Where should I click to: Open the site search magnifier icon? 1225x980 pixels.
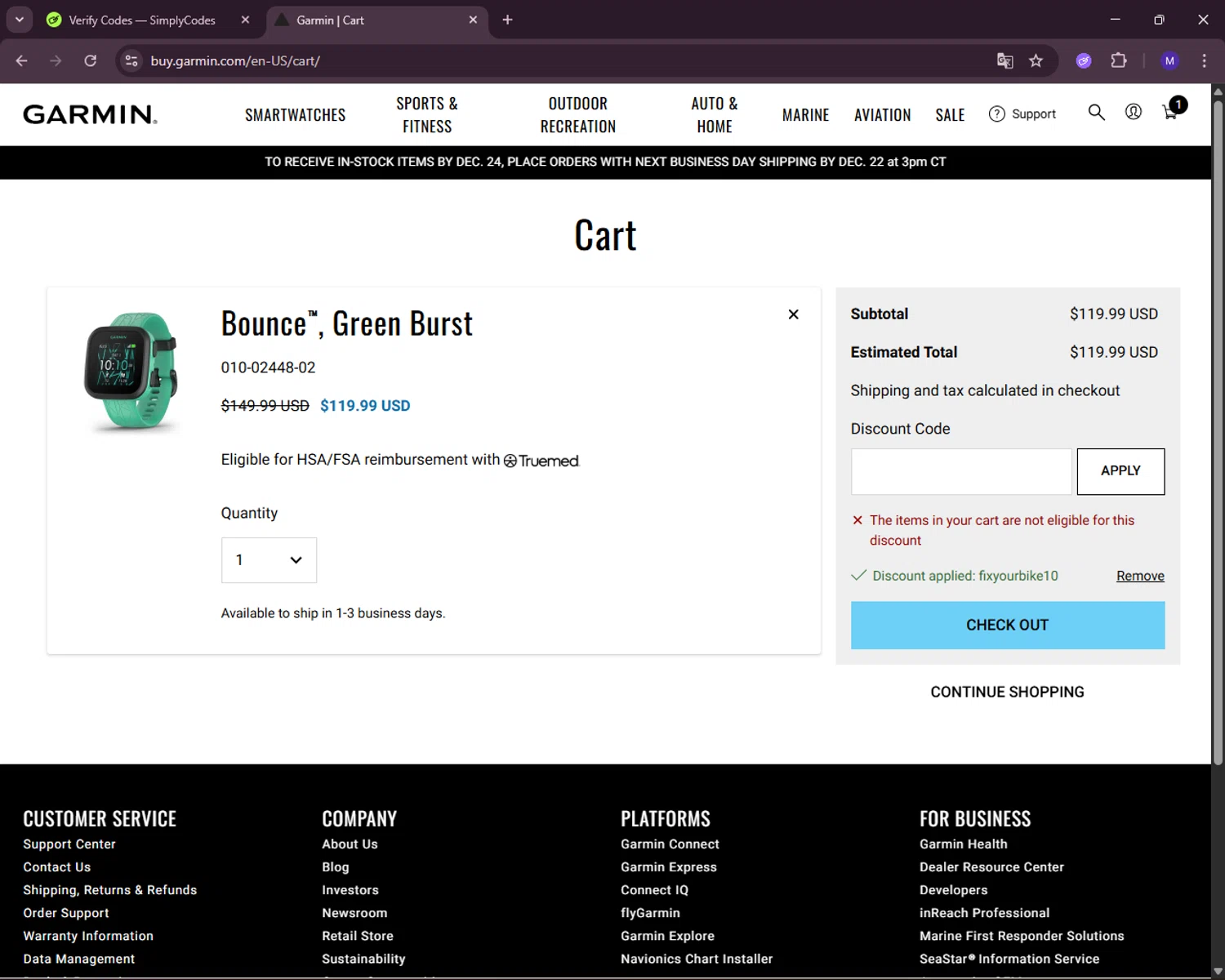coord(1096,113)
